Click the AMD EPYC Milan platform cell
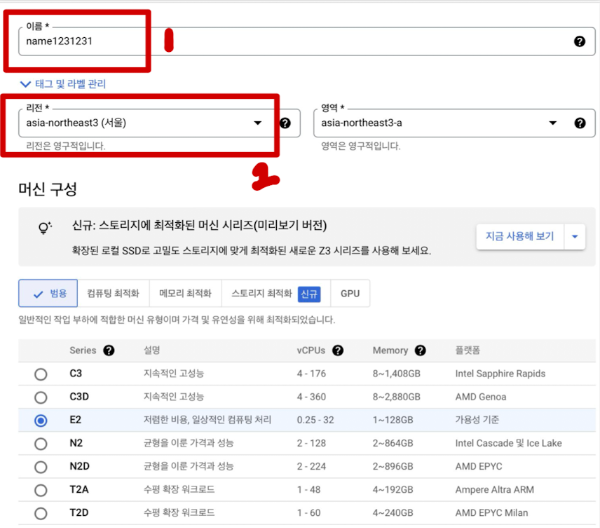The height and width of the screenshot is (528, 600). pyautogui.click(x=492, y=513)
